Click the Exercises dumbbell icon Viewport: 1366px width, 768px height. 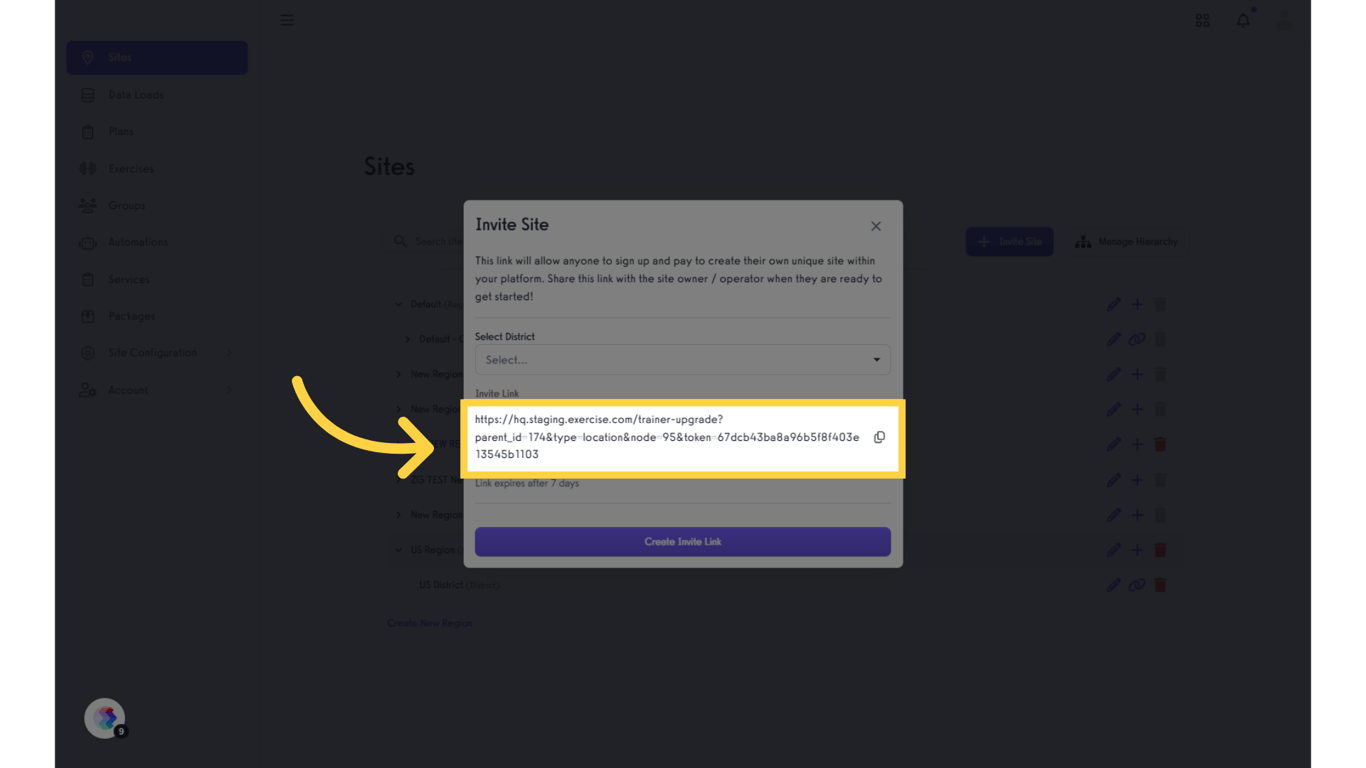click(x=88, y=168)
